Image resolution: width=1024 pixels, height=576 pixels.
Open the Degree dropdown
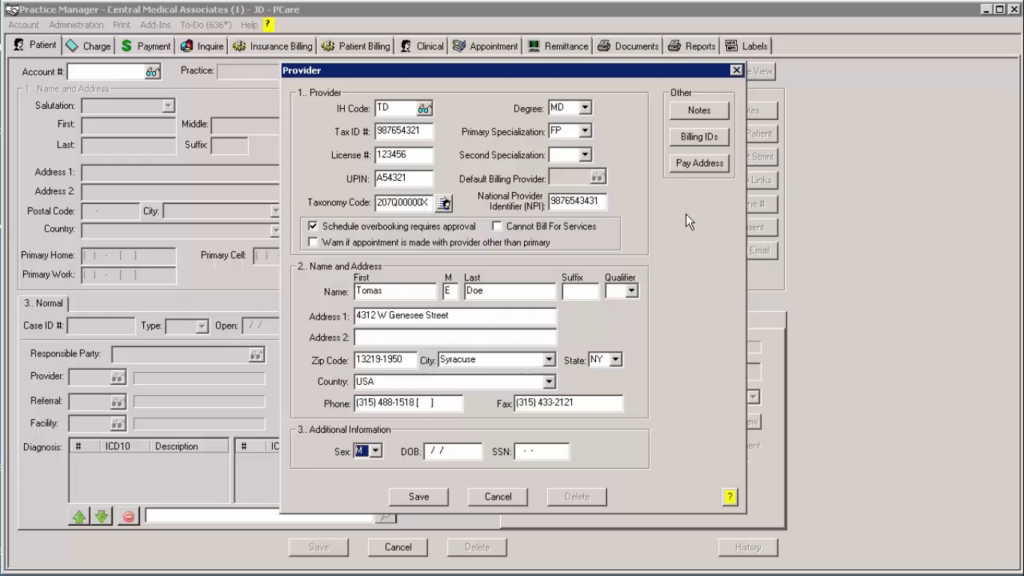(x=585, y=108)
